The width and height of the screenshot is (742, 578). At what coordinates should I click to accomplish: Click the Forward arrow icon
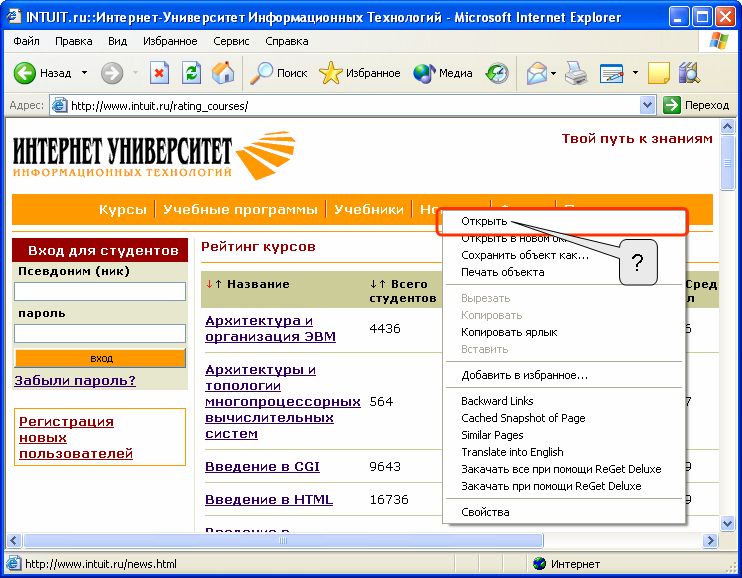(x=112, y=73)
